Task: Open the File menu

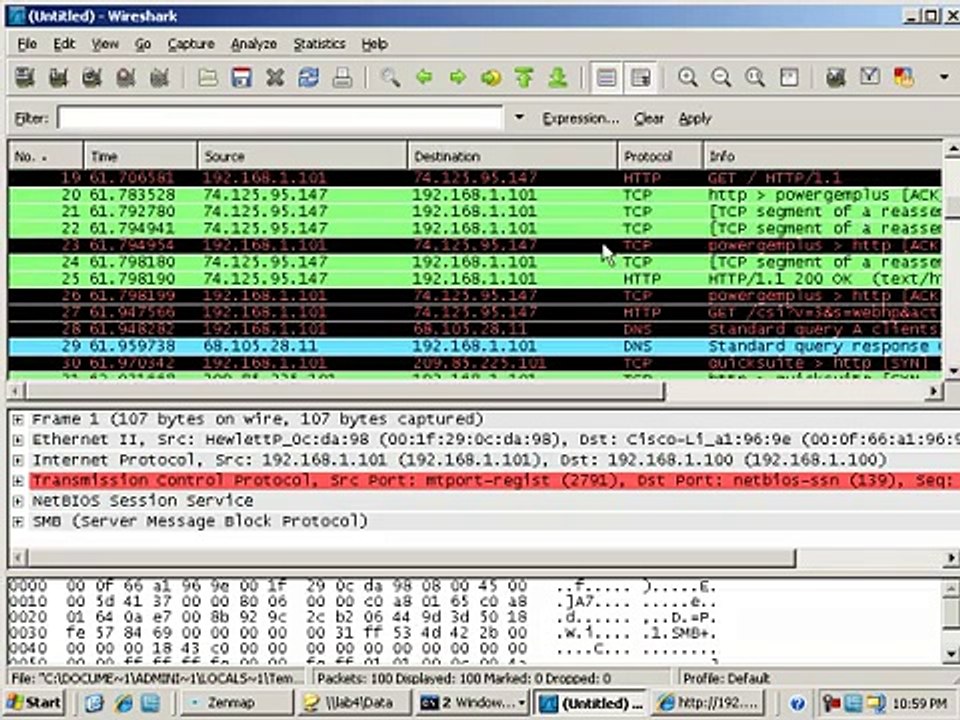Action: click(27, 43)
